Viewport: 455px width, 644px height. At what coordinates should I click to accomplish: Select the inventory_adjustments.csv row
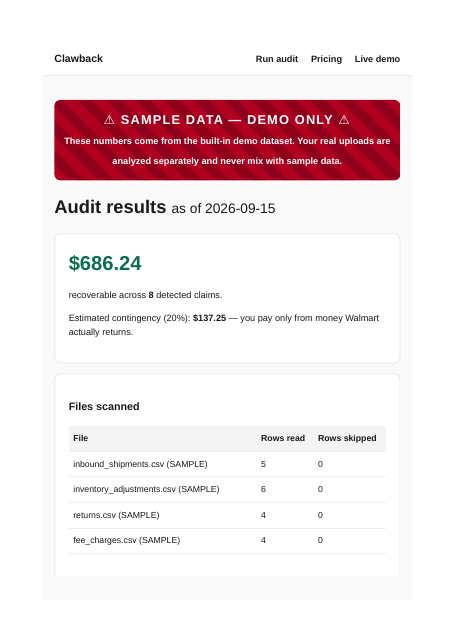point(228,489)
